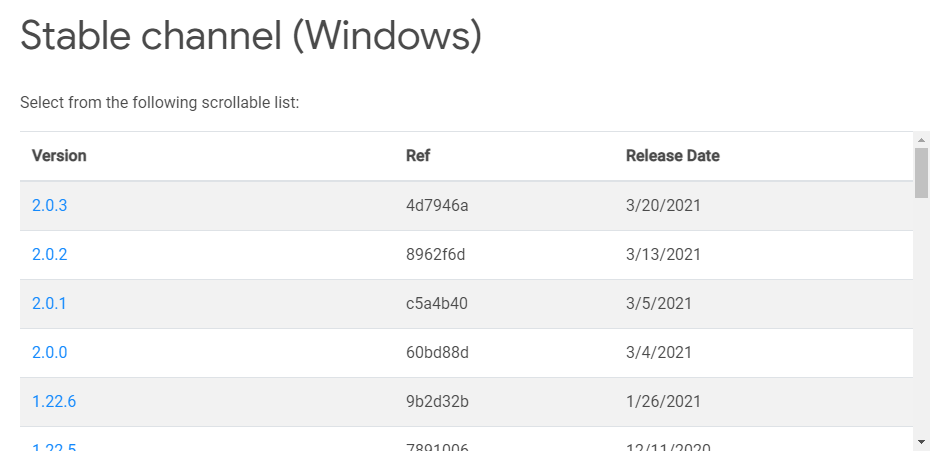Open the 2.0.0 version link
The image size is (945, 469).
coord(49,352)
